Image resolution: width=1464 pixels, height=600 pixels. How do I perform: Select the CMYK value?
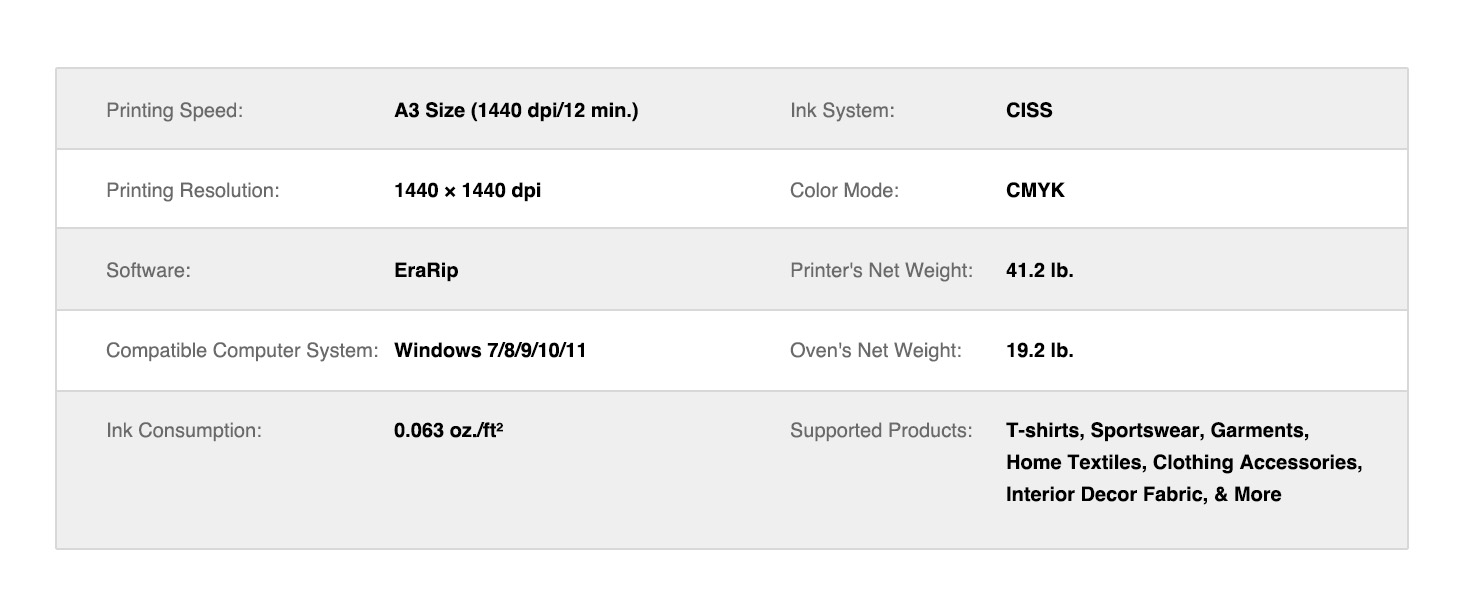click(1035, 190)
